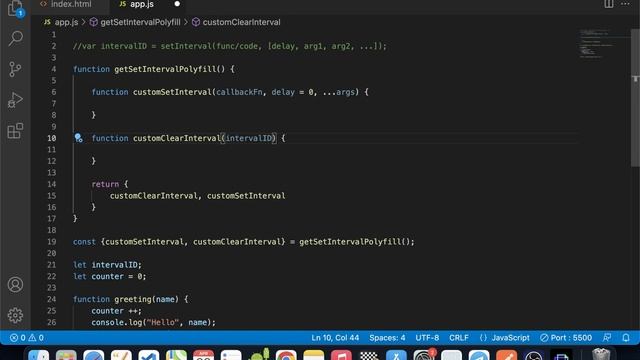Click line number 19 in gutter
This screenshot has height=360, width=640.
click(51, 242)
